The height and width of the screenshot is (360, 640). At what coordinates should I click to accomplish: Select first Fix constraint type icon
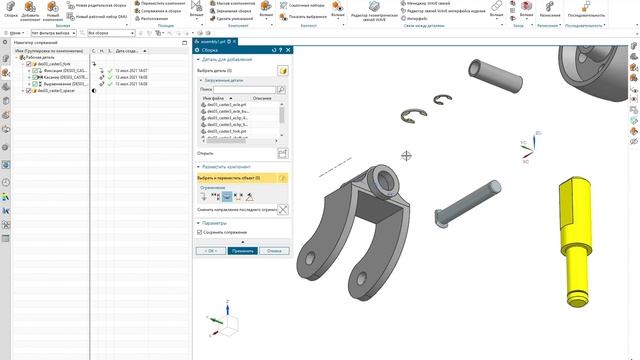coord(204,197)
